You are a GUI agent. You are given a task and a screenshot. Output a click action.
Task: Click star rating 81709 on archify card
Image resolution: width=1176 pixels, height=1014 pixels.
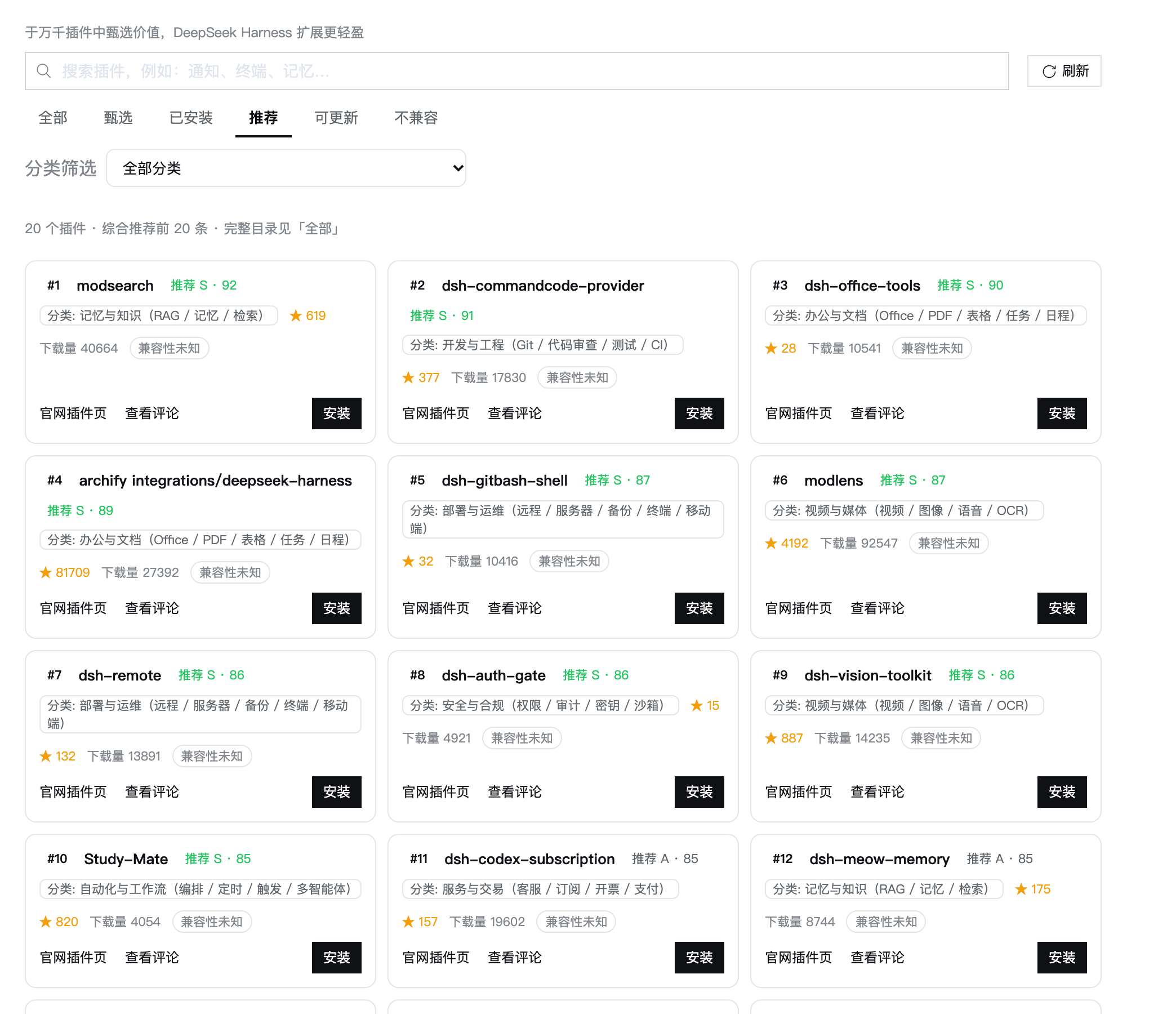tap(65, 572)
